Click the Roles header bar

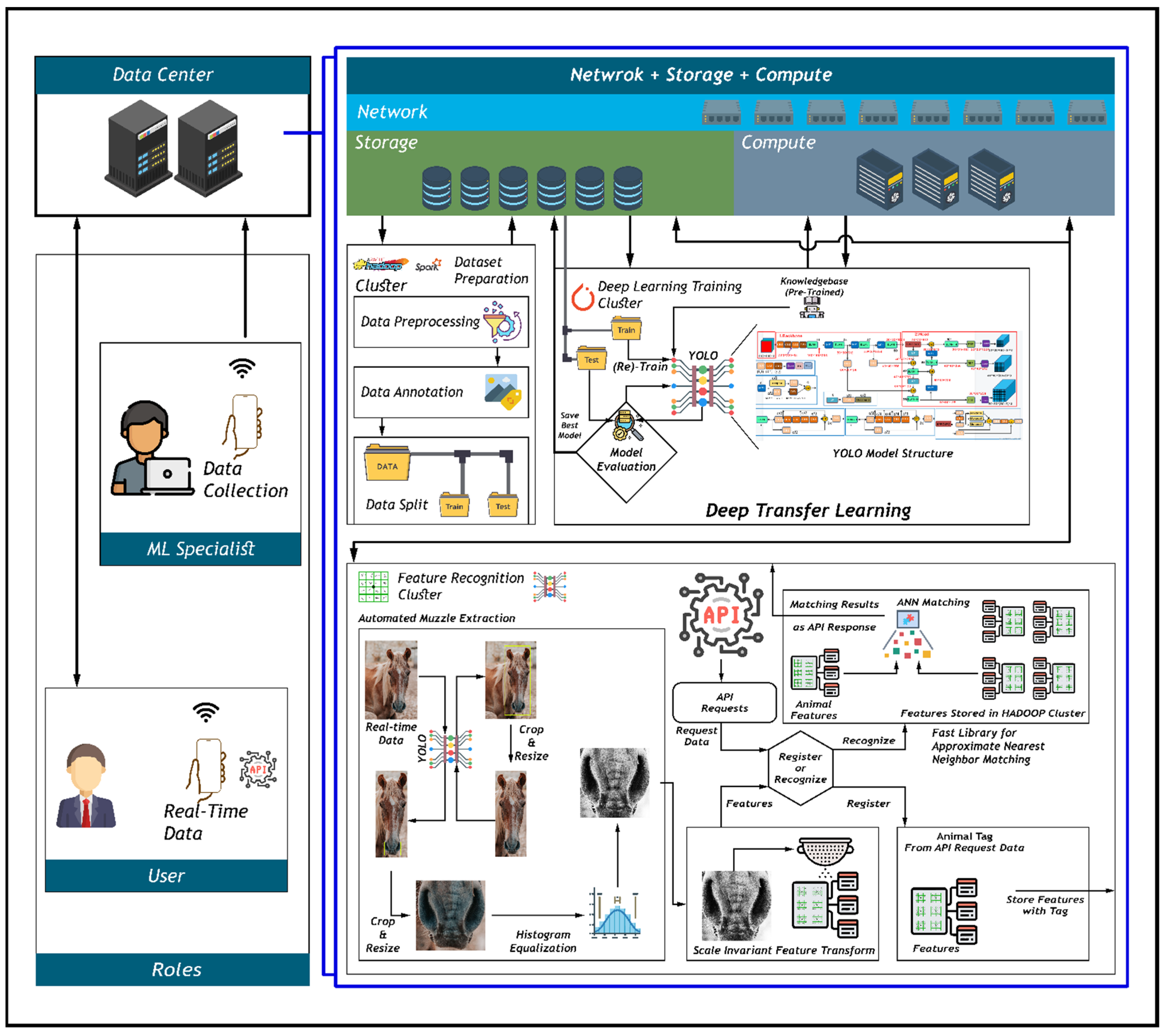tap(173, 969)
